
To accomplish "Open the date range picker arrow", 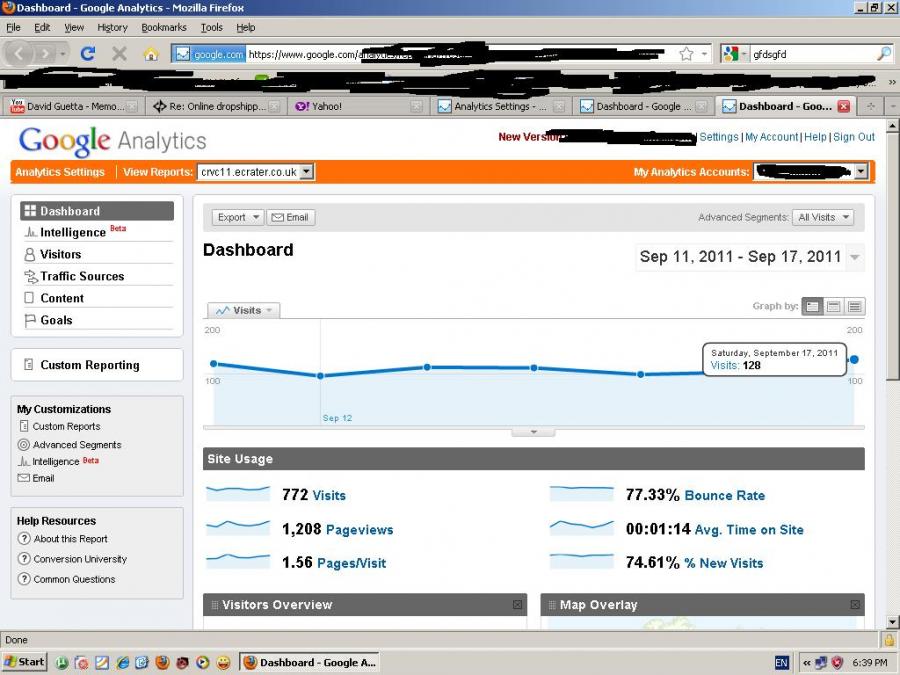I will [855, 257].
